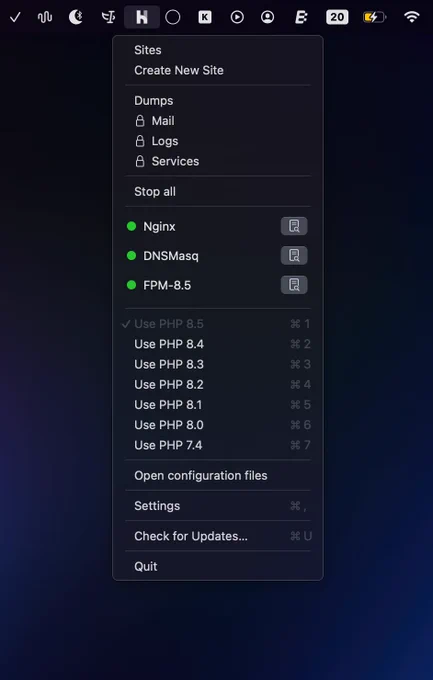Click the lock icon beside Services
Viewport: 433px width, 680px height.
pyautogui.click(x=140, y=161)
